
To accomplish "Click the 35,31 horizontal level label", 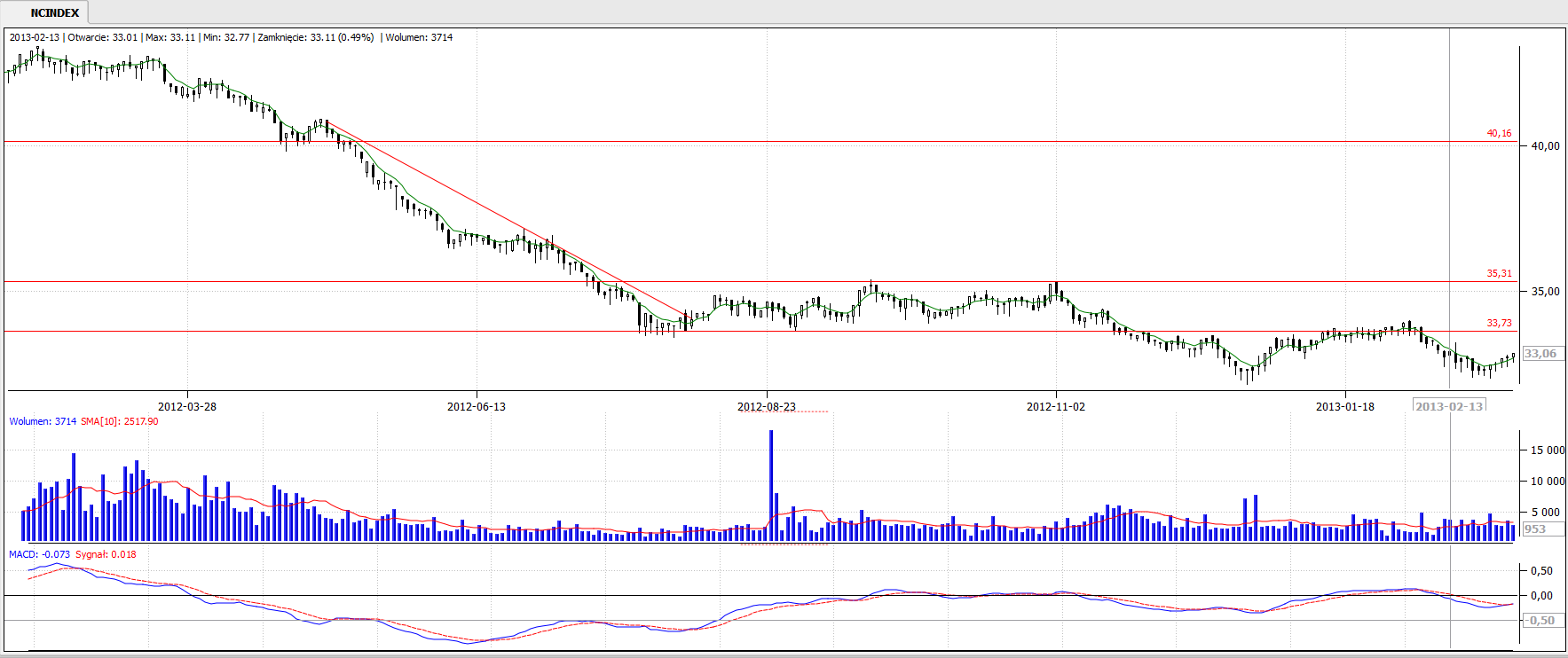I will pos(1499,273).
